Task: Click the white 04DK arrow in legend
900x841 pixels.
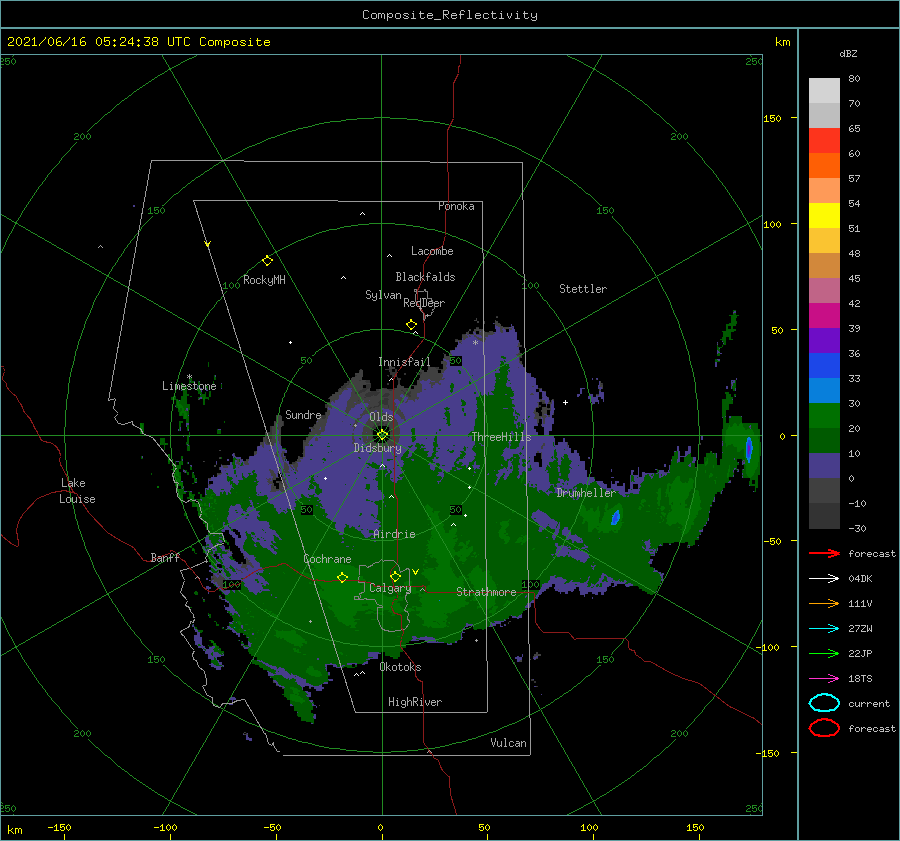Action: tap(824, 578)
